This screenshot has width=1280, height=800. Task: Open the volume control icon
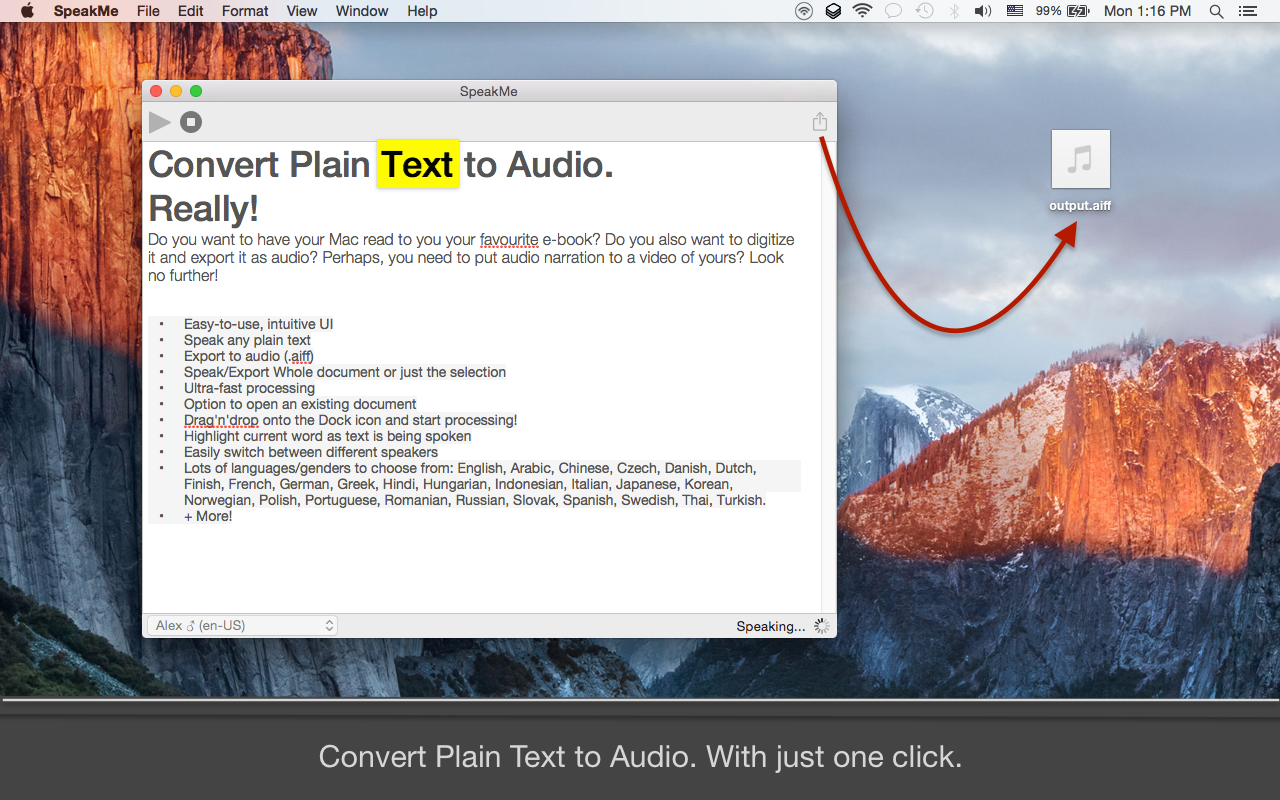pyautogui.click(x=983, y=11)
